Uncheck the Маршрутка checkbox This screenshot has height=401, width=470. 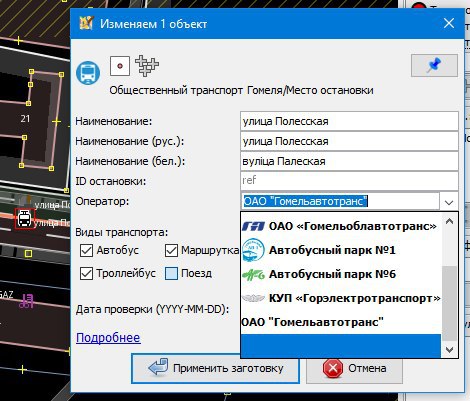[x=171, y=250]
